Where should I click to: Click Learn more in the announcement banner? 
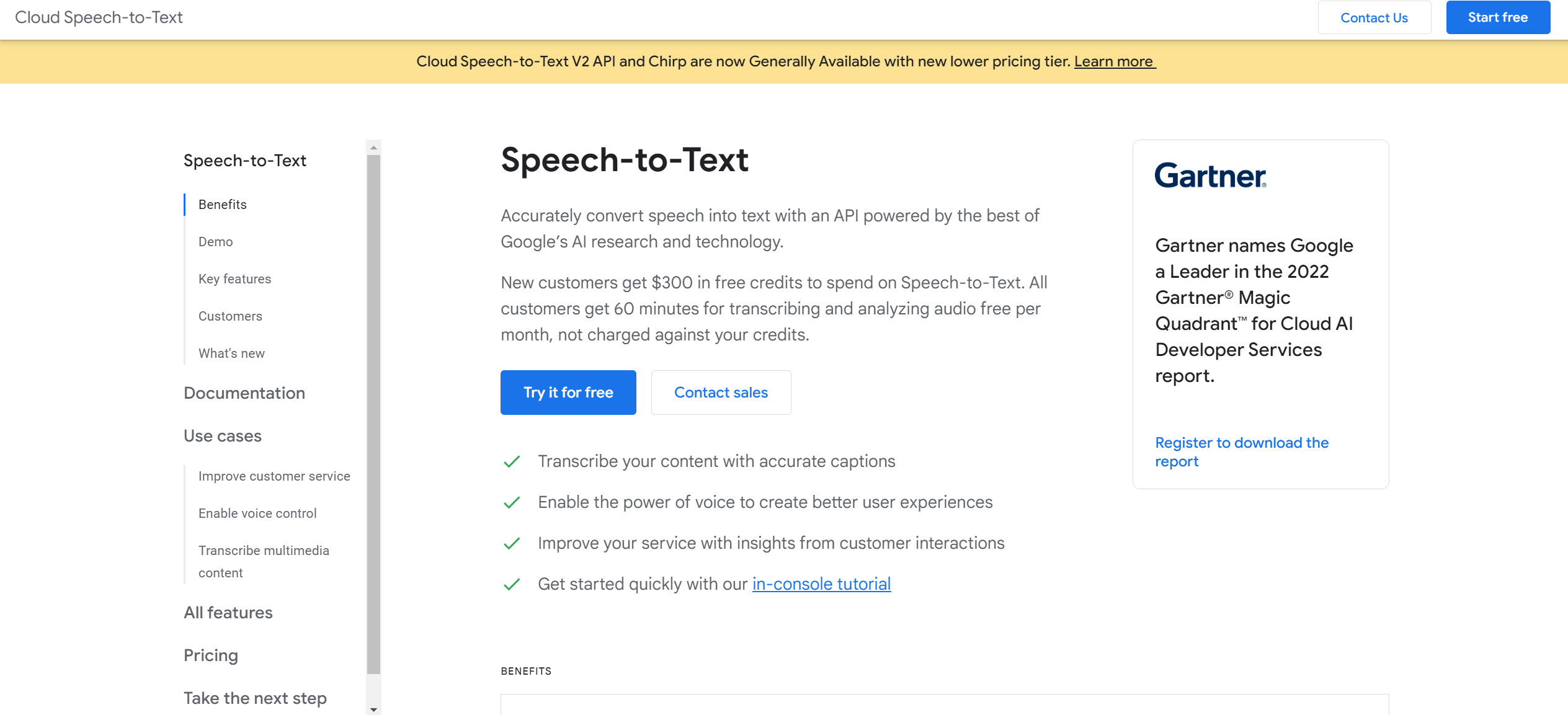point(1115,61)
